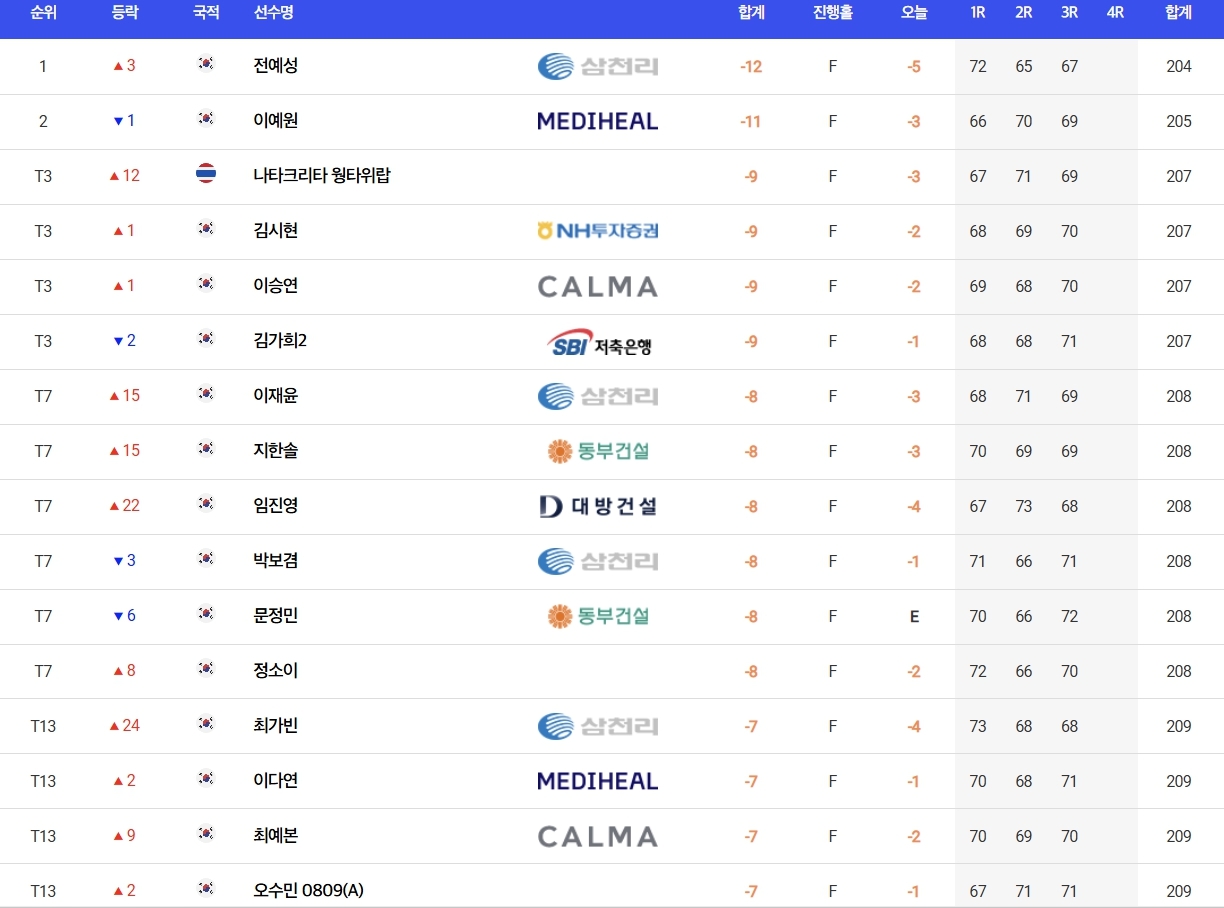1224x908 pixels.
Task: Open player 전예성's profile
Action: 276,66
